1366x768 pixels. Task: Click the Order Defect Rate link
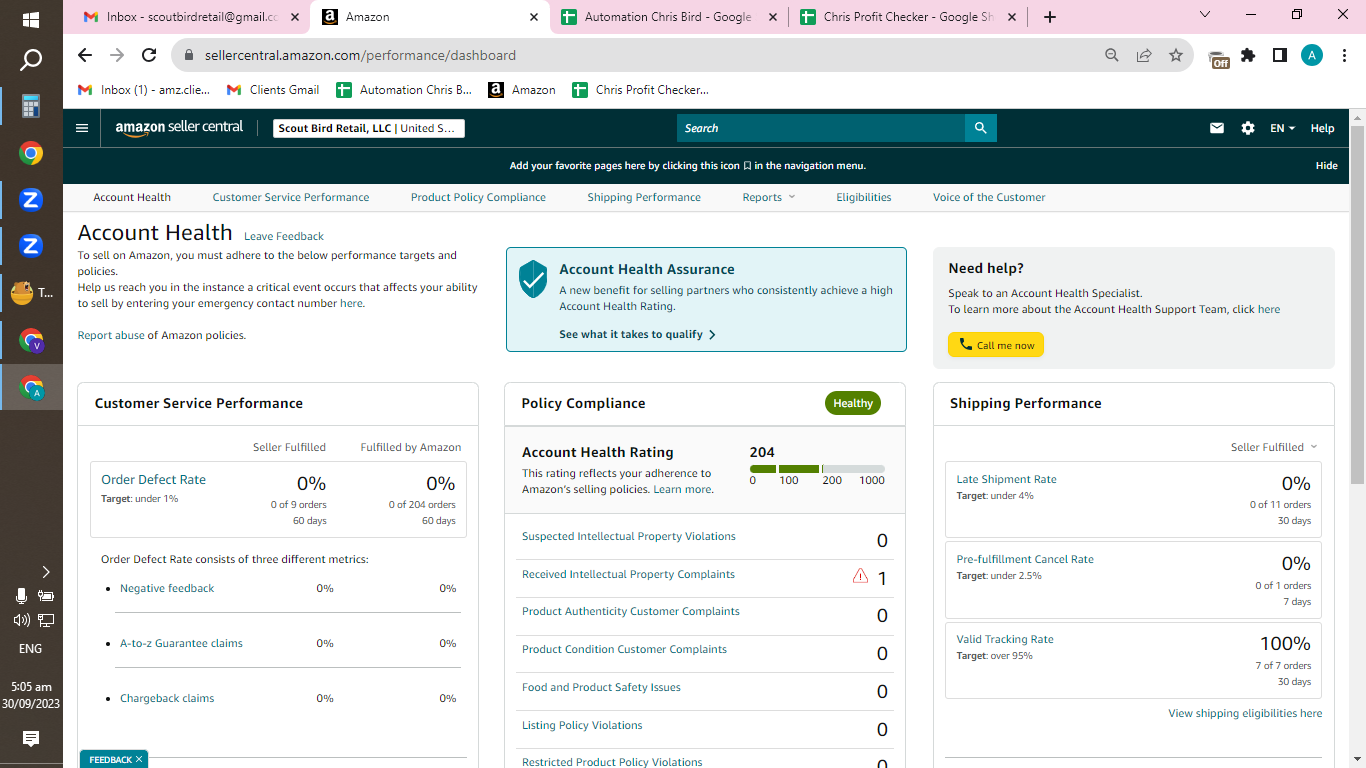coord(153,479)
